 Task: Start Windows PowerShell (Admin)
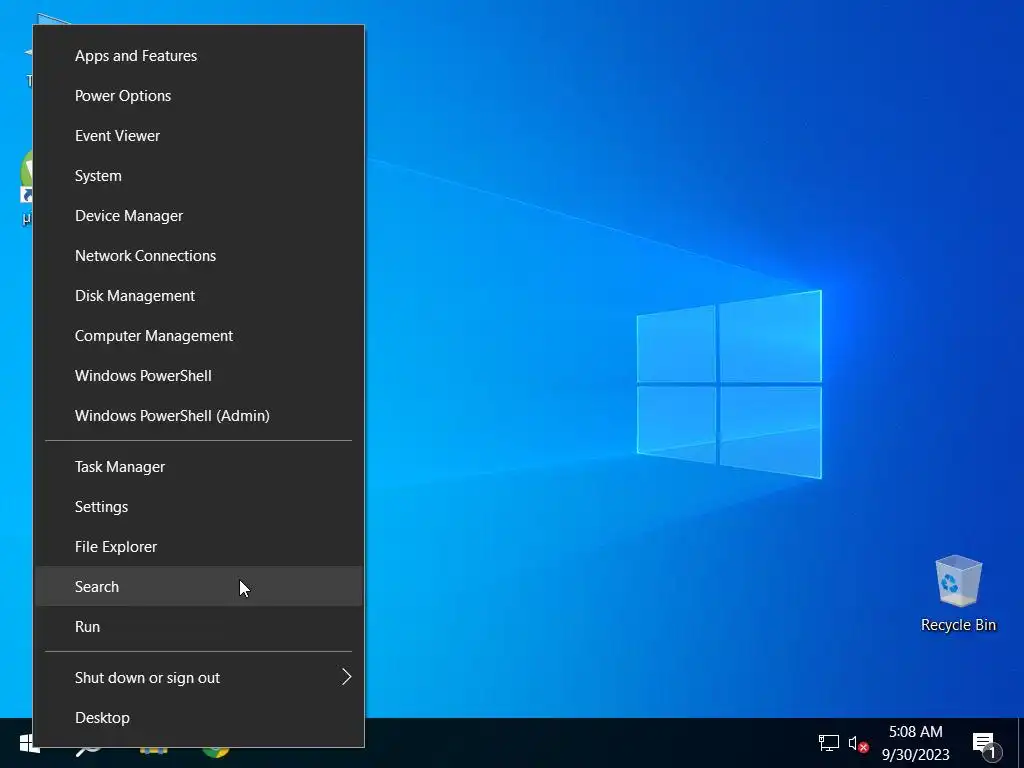(199, 416)
